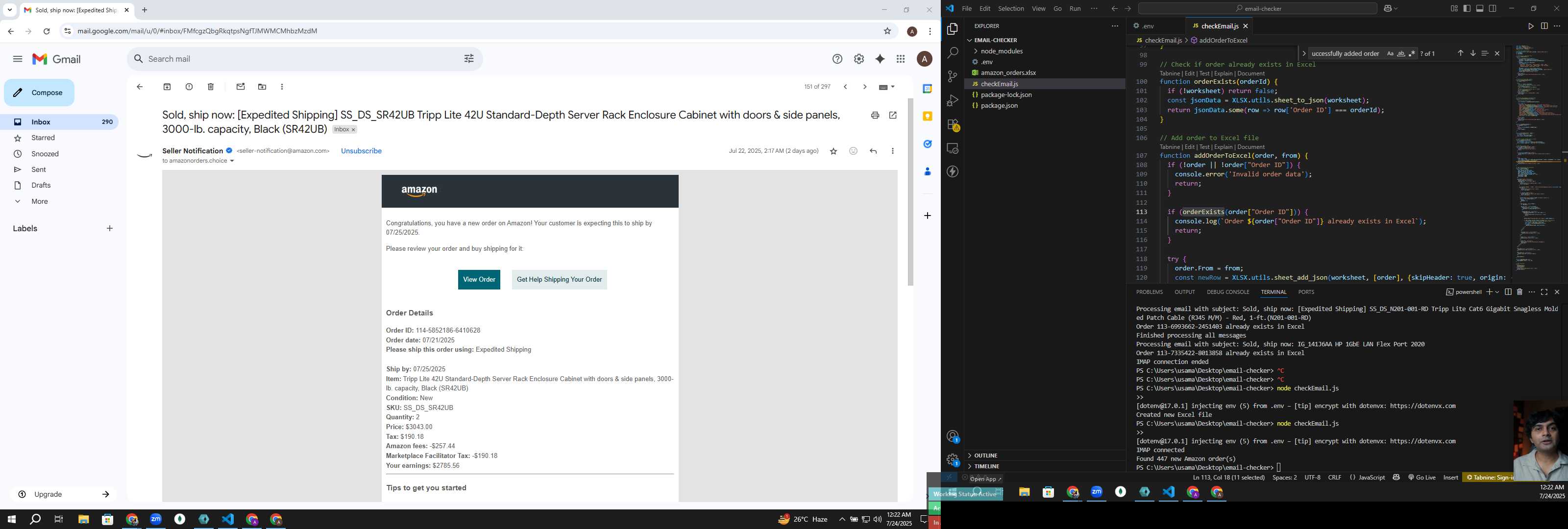1568x529 pixels.
Task: Open Gmail support help icon
Action: [x=837, y=59]
